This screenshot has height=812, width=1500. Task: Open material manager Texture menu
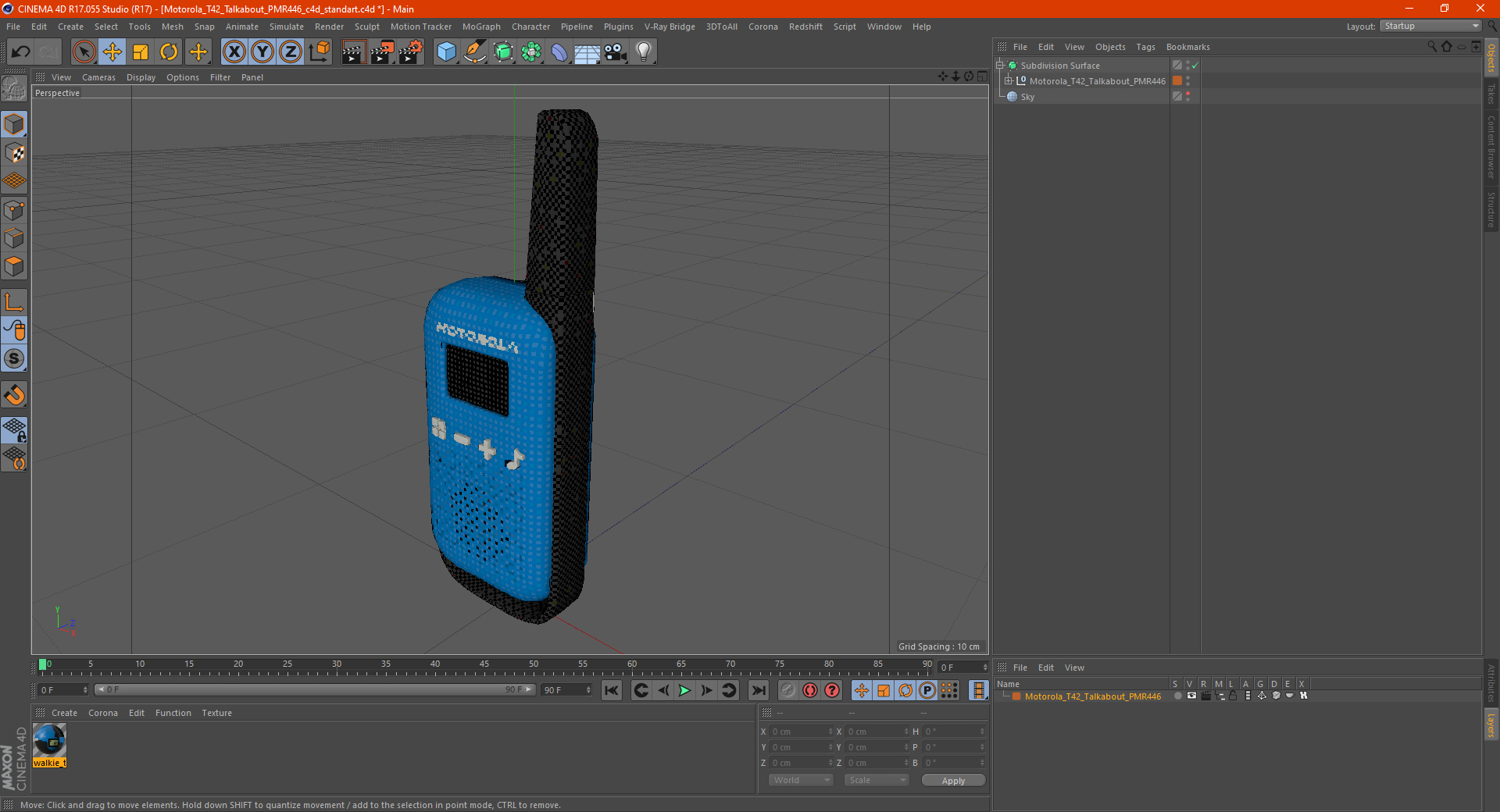coord(216,713)
